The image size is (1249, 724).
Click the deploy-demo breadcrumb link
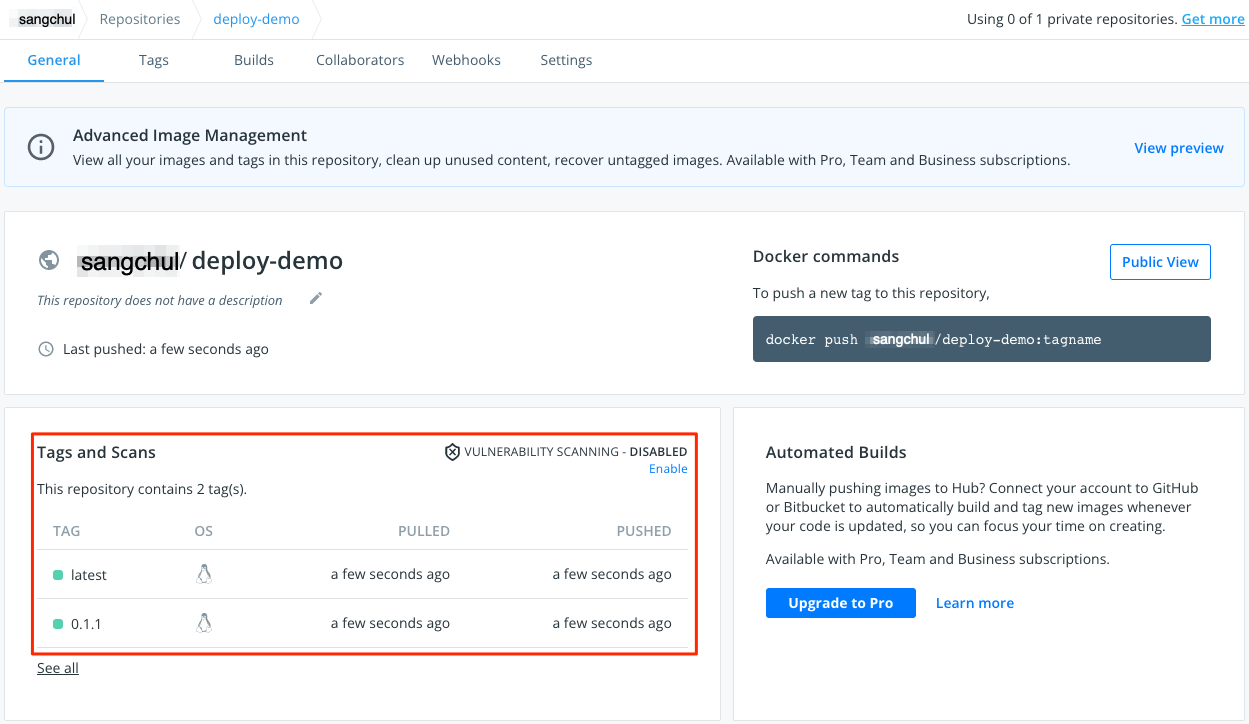[x=256, y=19]
